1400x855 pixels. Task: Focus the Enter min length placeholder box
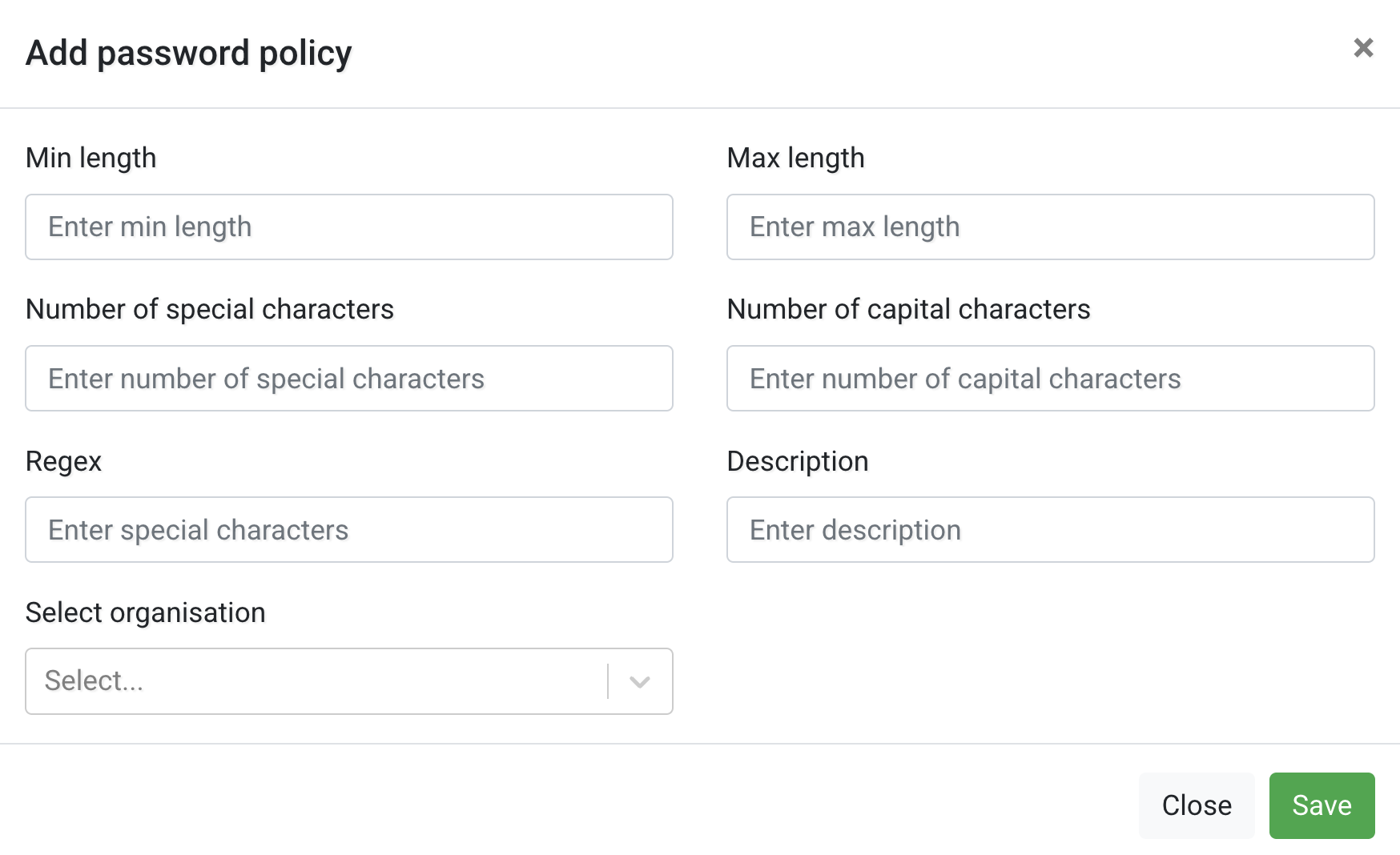[x=348, y=227]
